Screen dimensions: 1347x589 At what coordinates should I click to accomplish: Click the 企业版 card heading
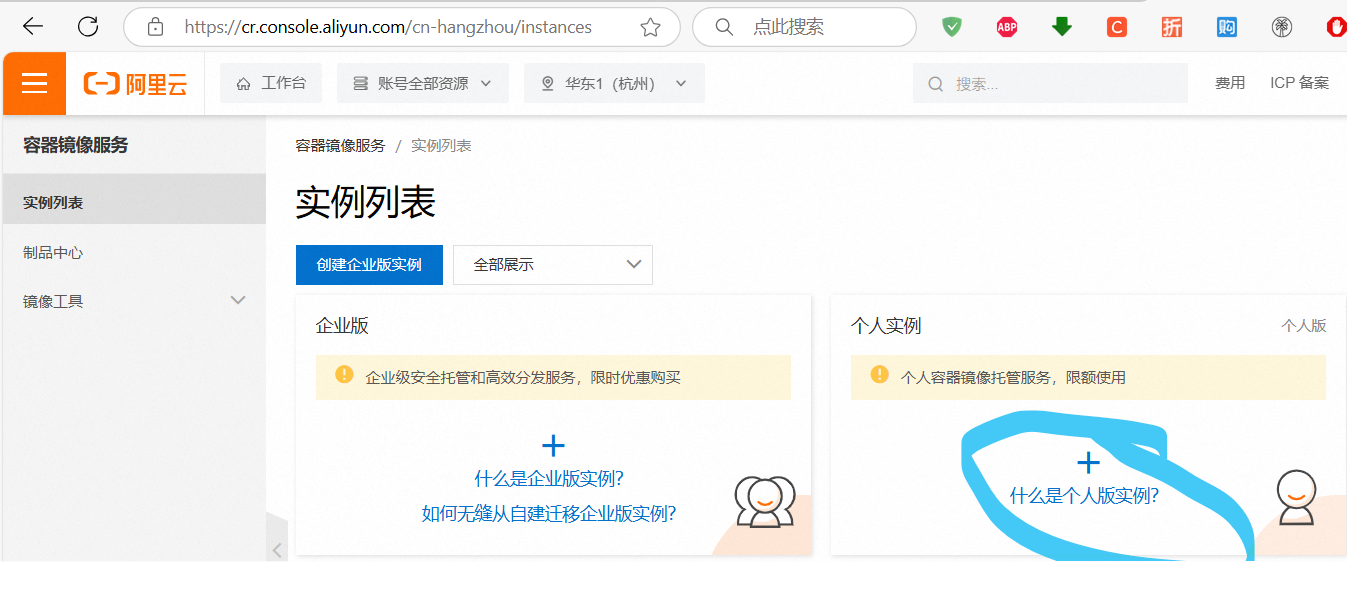click(x=342, y=326)
